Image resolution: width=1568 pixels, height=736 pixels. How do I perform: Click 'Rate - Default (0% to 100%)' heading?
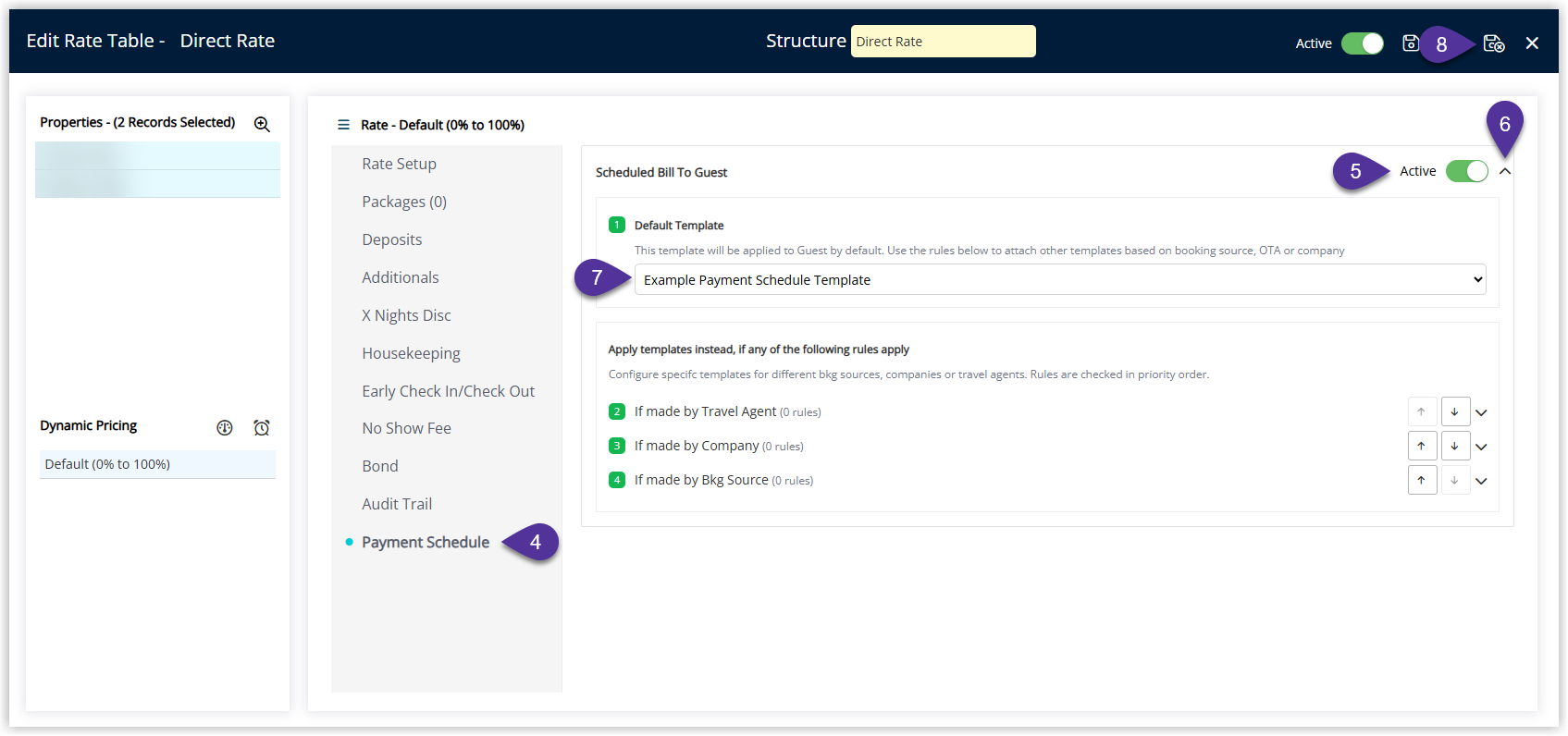point(442,125)
